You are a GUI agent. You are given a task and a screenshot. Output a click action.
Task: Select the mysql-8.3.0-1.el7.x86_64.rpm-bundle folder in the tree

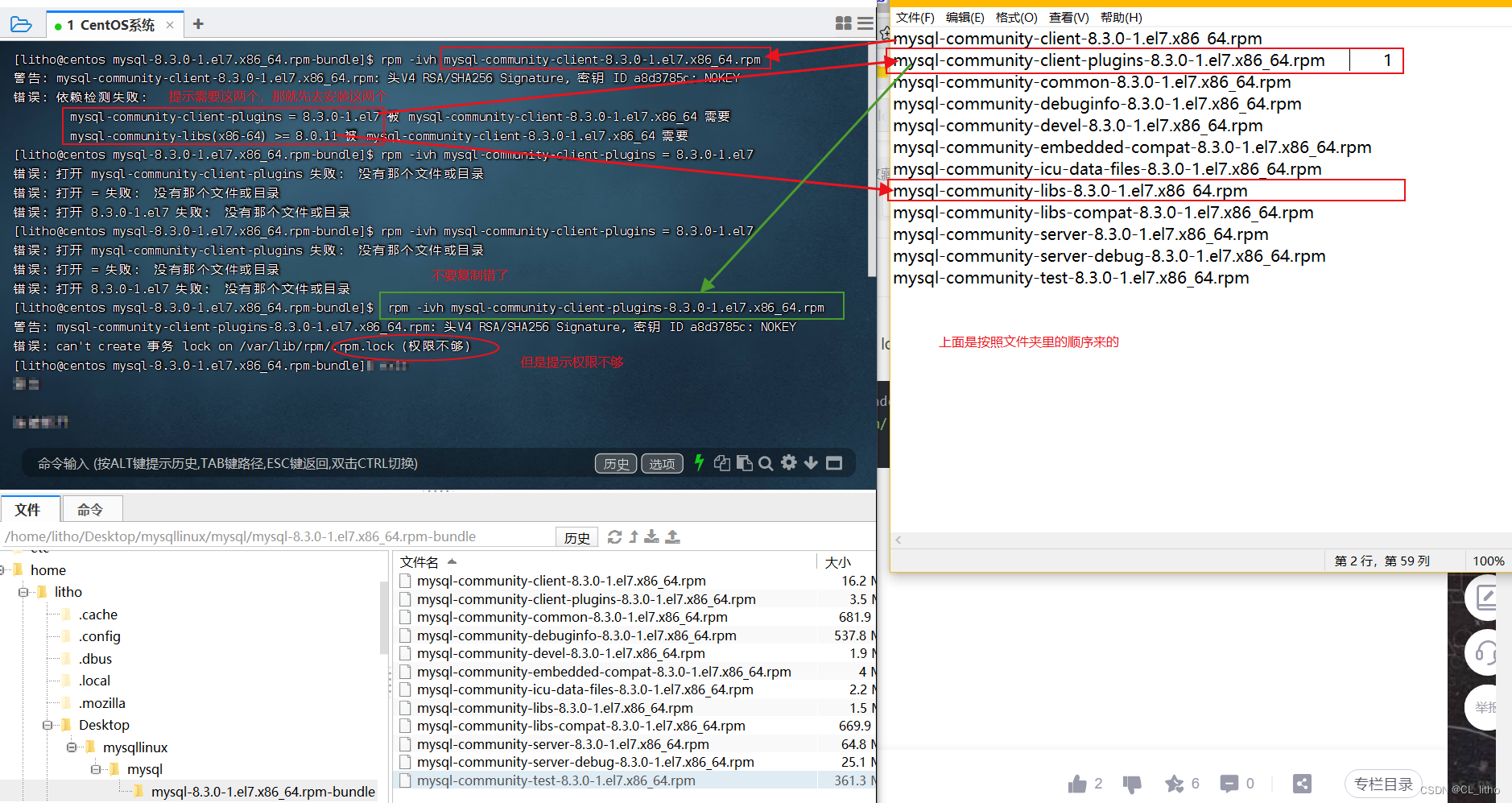point(262,792)
